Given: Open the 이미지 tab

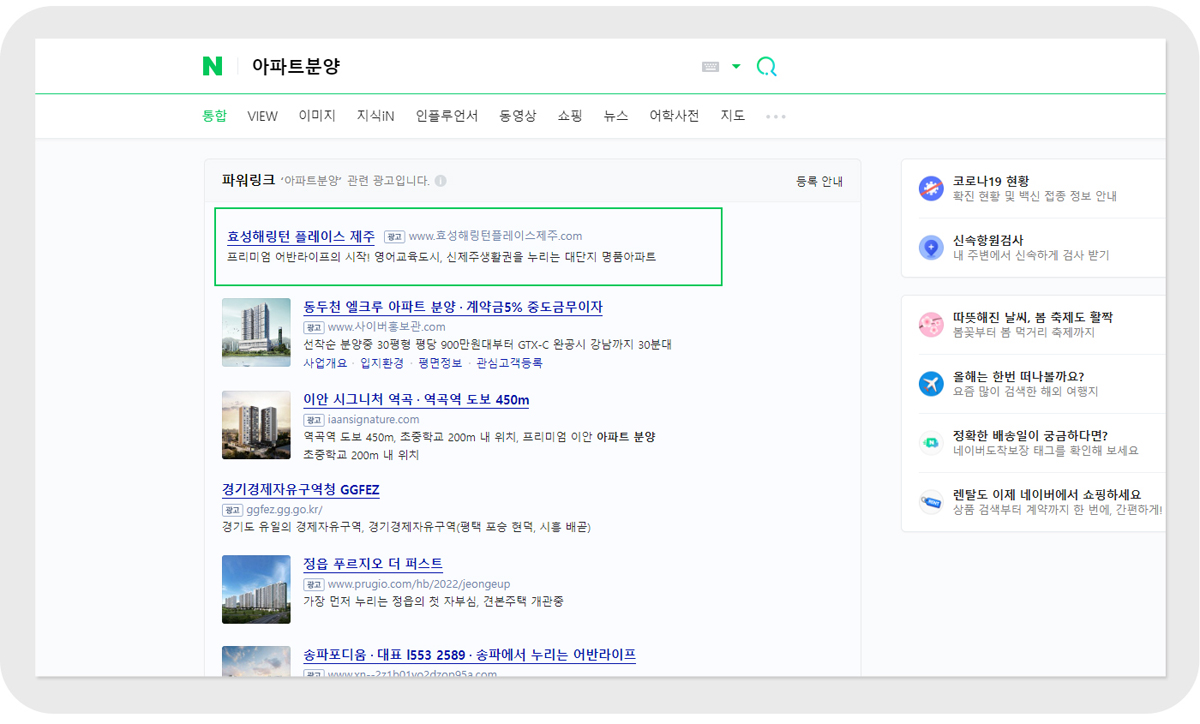Looking at the screenshot, I should (x=317, y=116).
